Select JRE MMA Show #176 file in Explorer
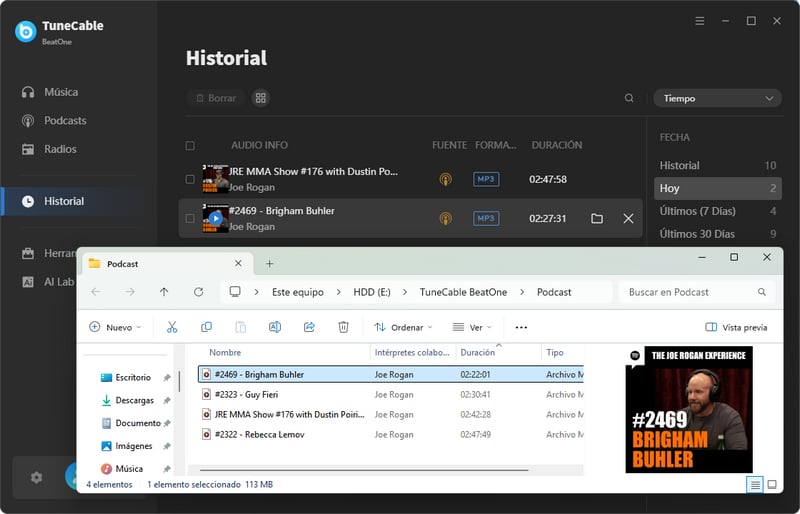Viewport: 800px width, 514px height. point(391,414)
